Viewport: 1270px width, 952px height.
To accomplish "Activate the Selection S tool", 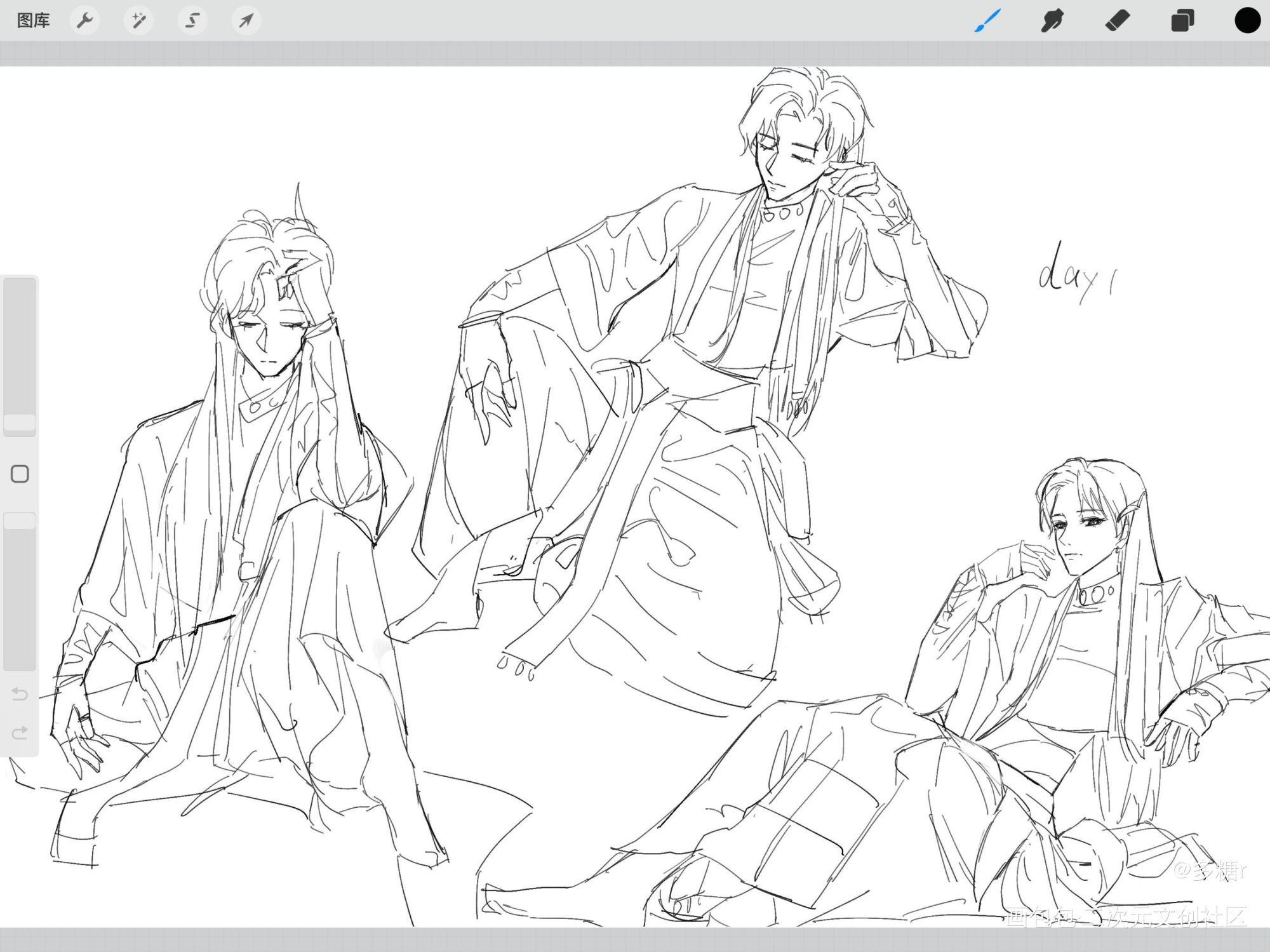I will coord(192,21).
